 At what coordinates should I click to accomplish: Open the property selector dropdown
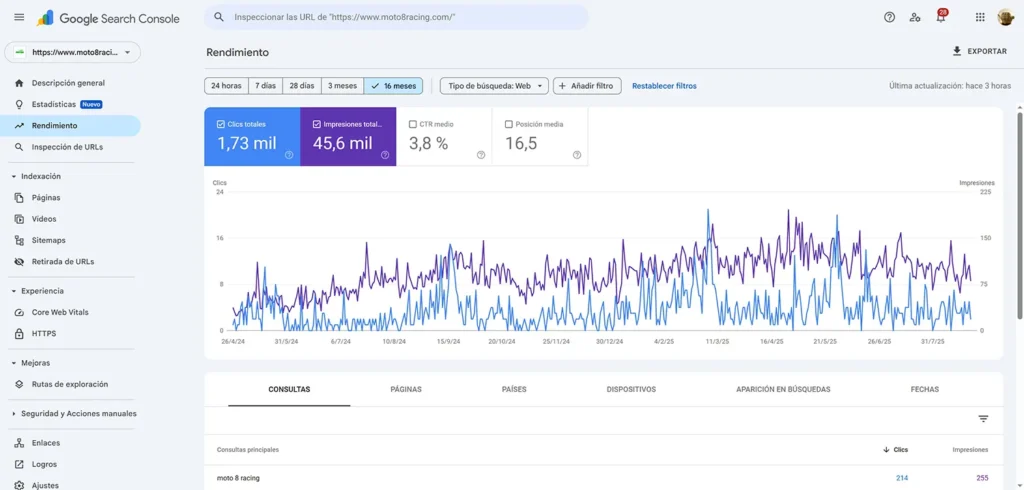(x=72, y=52)
